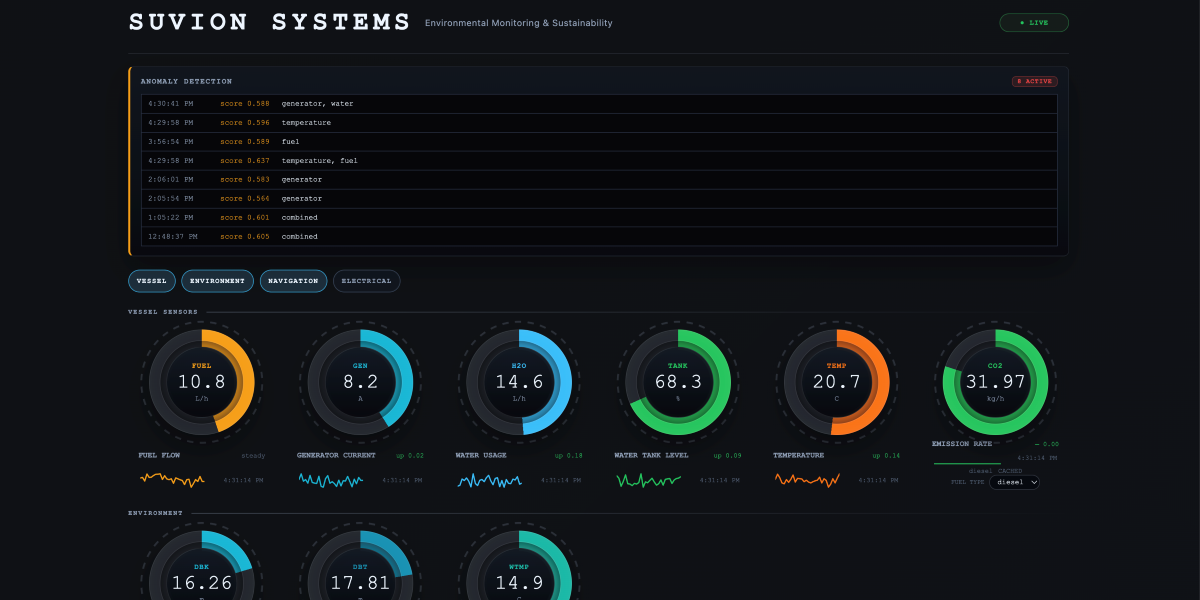
Task: Click the score 0.637 value
Action: click(x=245, y=161)
